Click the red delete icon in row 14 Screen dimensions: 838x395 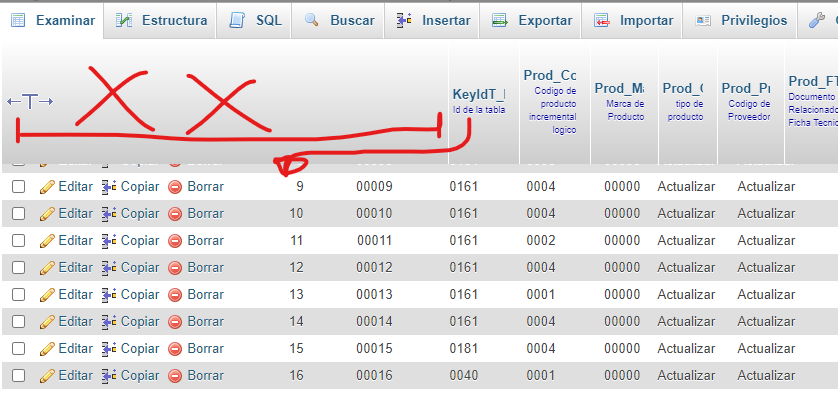pyautogui.click(x=175, y=321)
